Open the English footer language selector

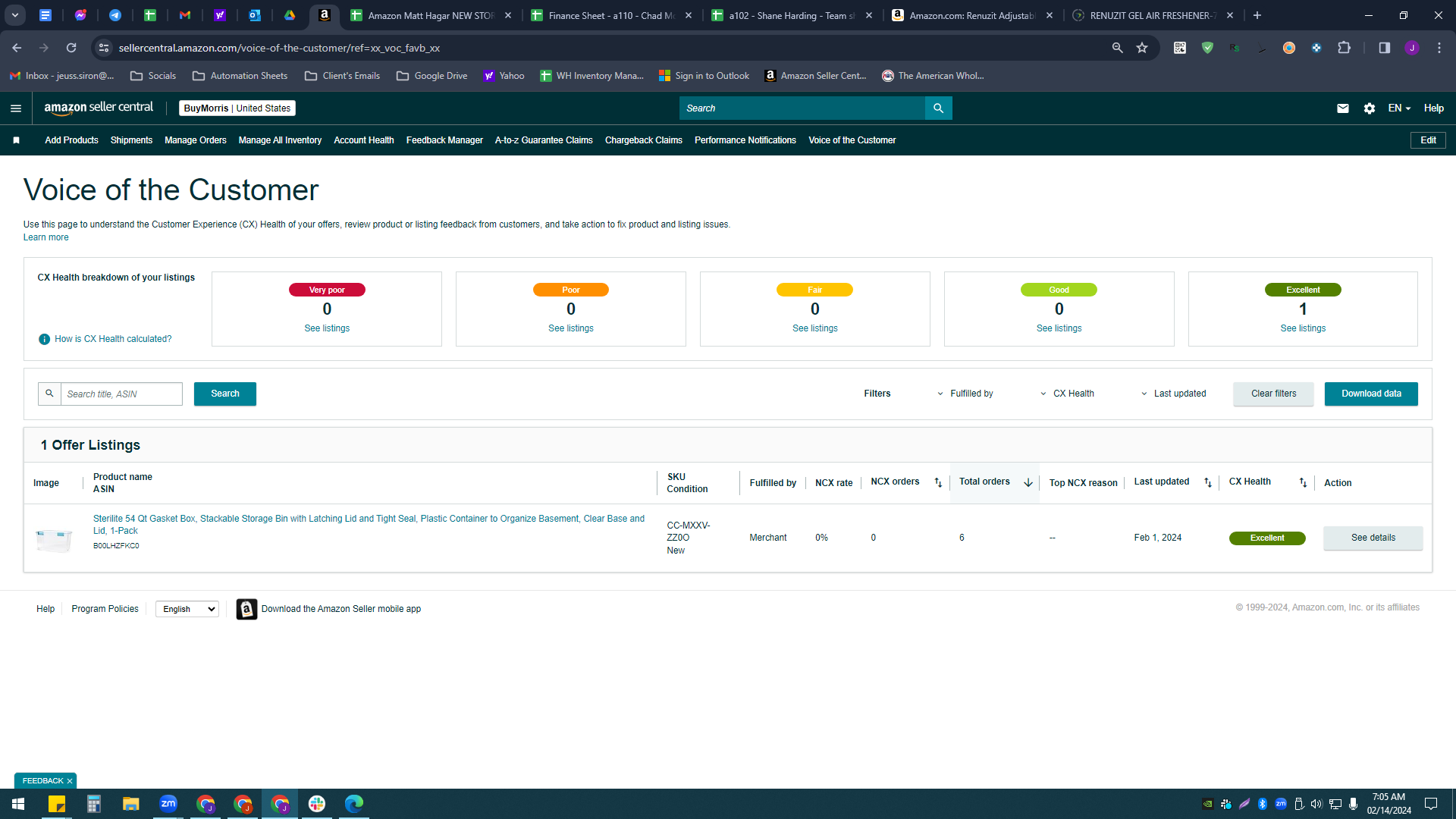tap(187, 609)
